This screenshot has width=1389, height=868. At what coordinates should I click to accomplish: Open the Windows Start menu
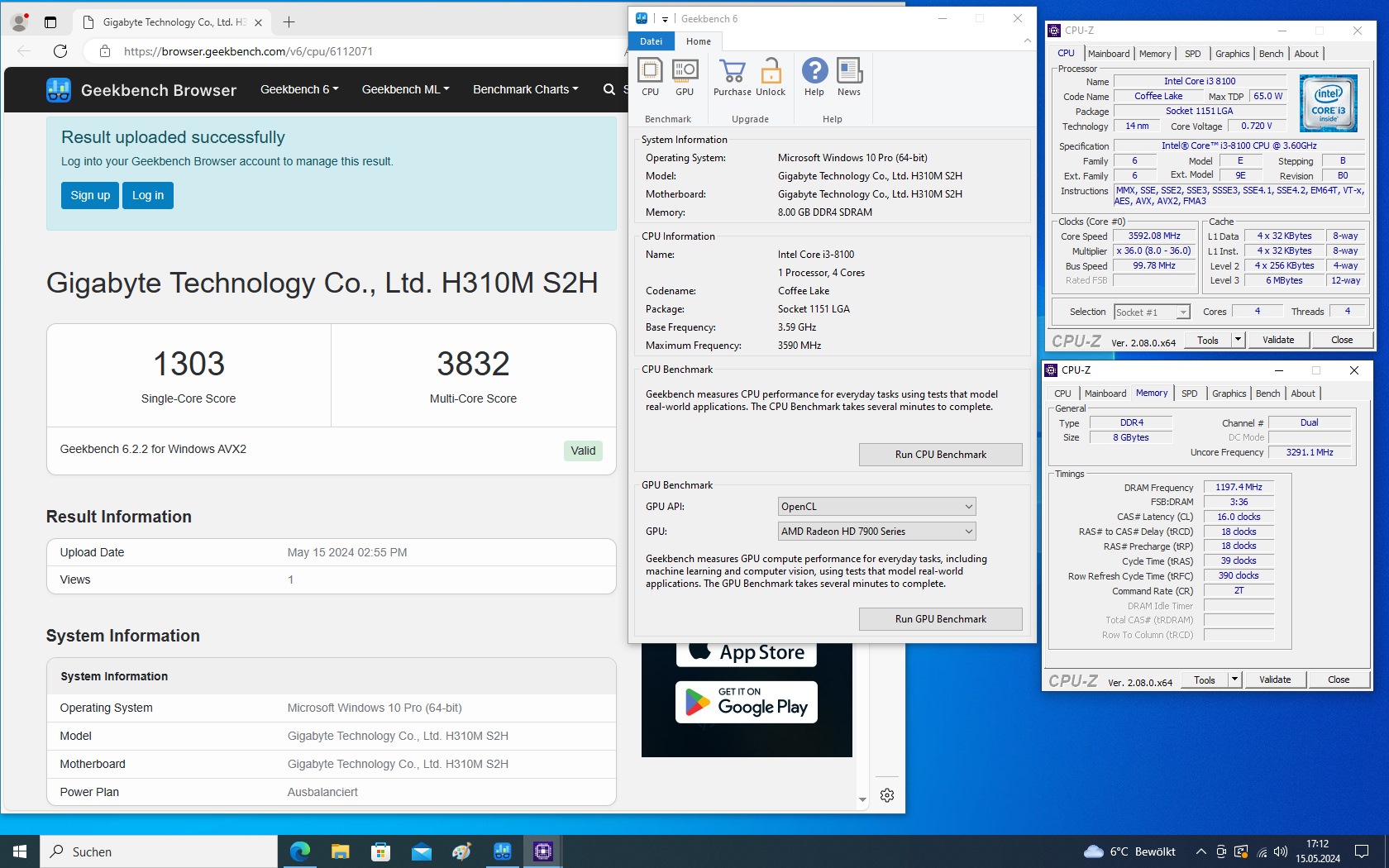pyautogui.click(x=20, y=851)
